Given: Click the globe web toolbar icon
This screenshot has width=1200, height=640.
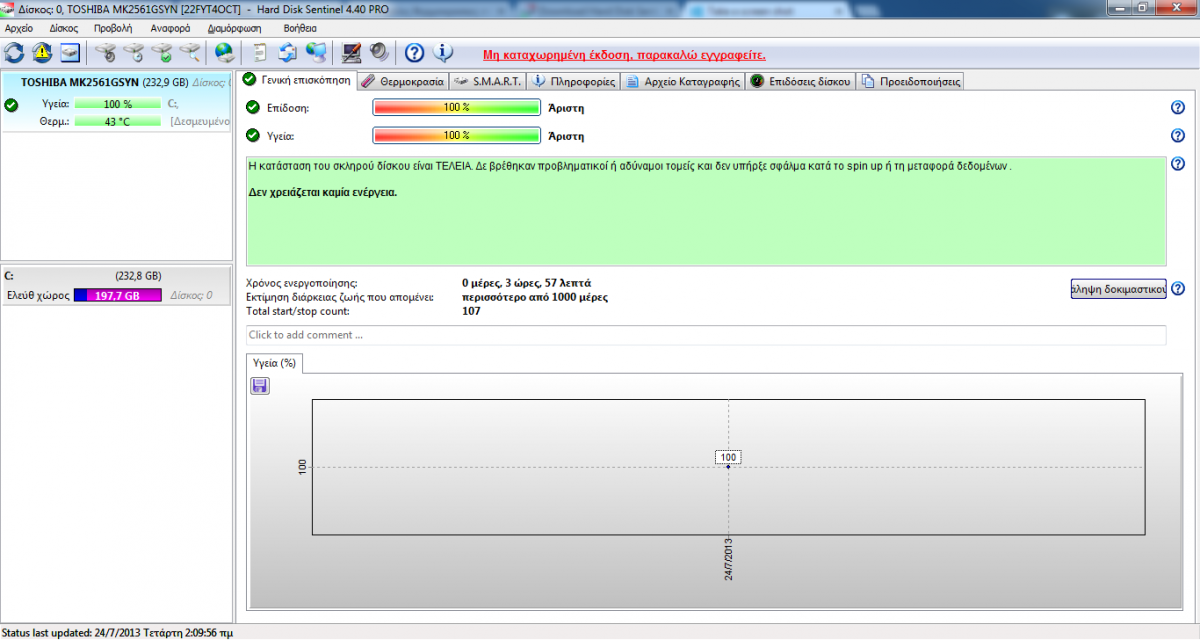Looking at the screenshot, I should tap(225, 52).
